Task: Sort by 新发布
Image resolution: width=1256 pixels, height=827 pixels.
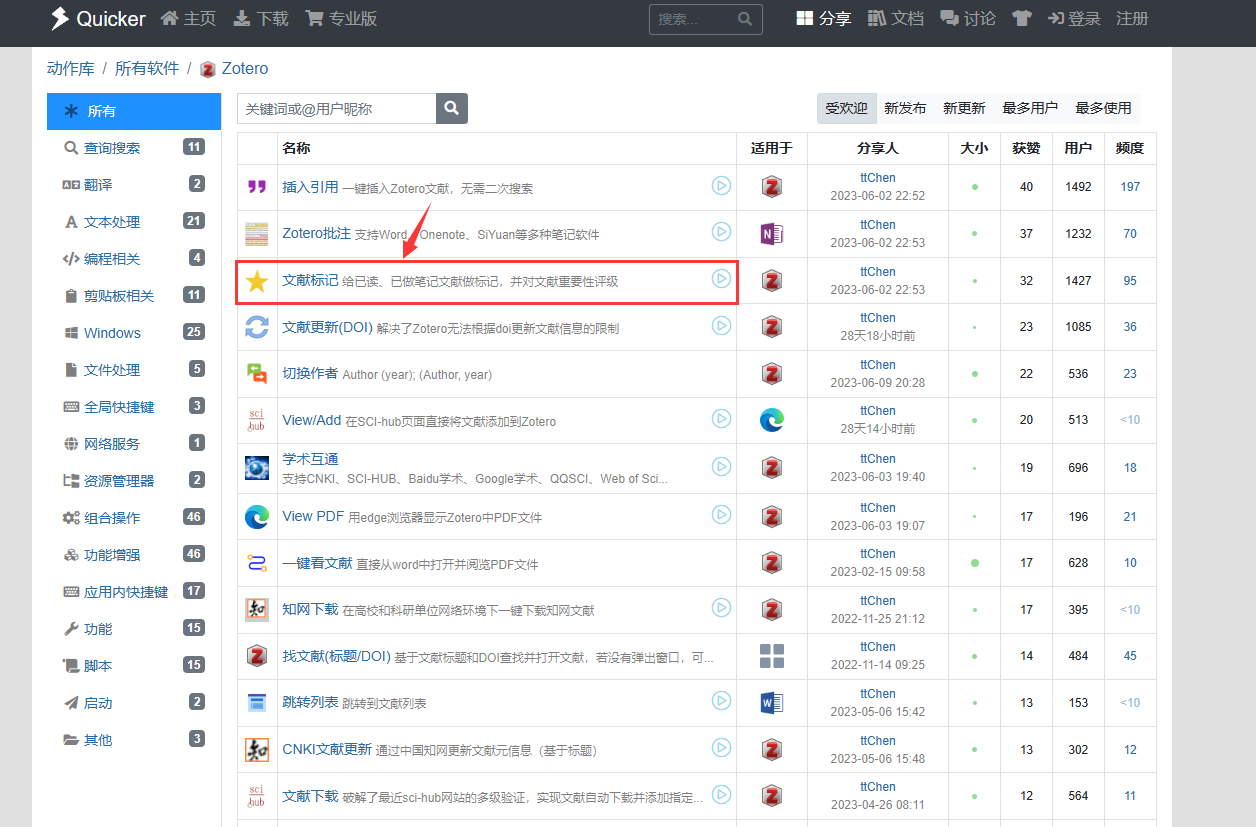Action: [905, 108]
